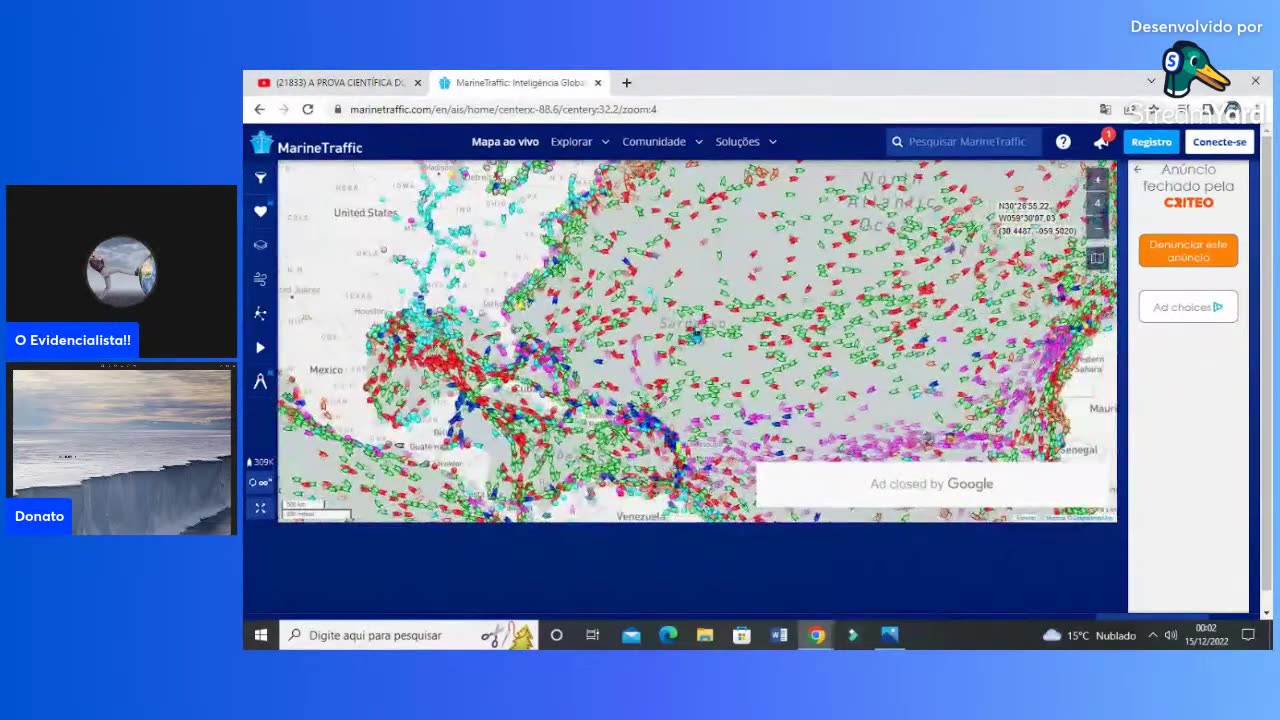Expand the Soluções dropdown menu
This screenshot has width=1280, height=720.
click(x=746, y=142)
